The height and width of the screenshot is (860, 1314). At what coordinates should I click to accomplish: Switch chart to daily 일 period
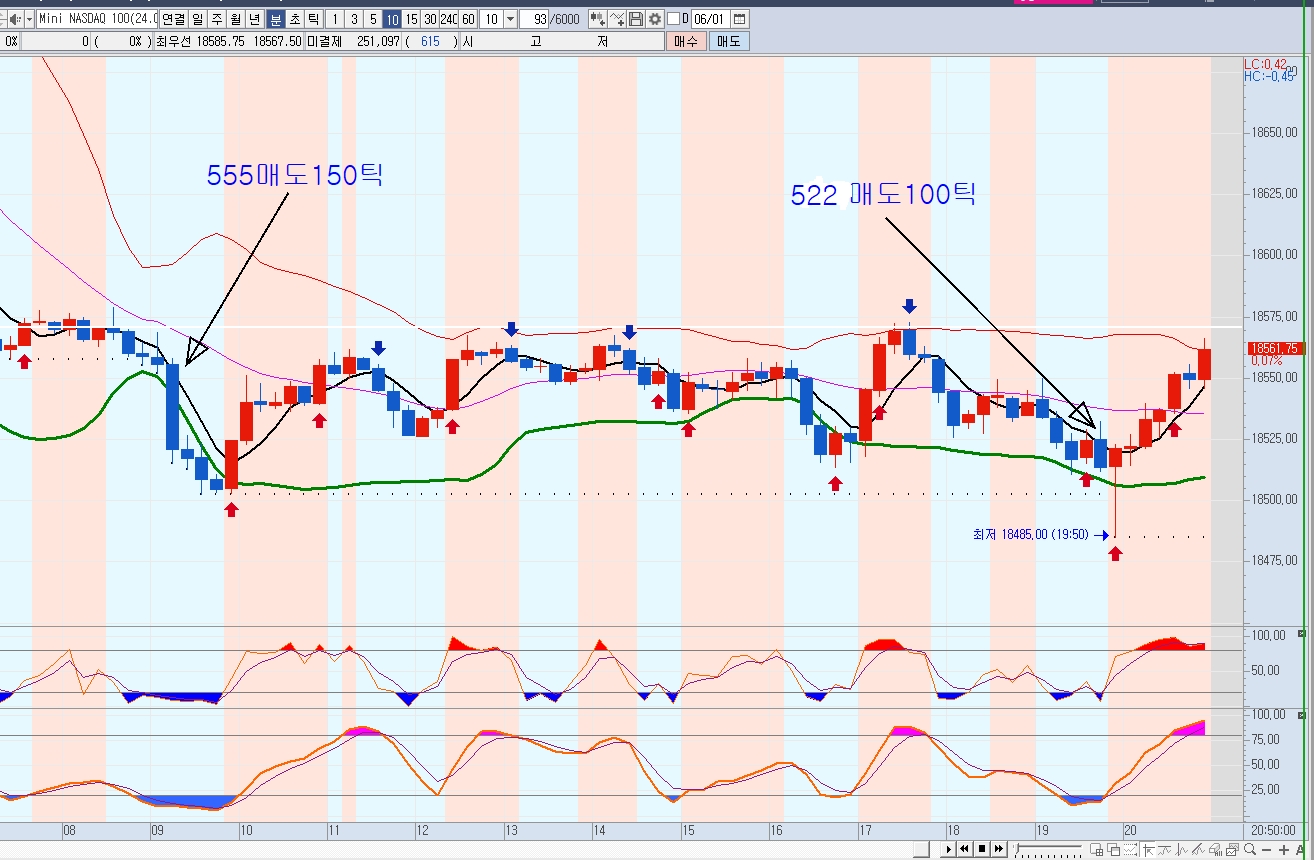(197, 19)
